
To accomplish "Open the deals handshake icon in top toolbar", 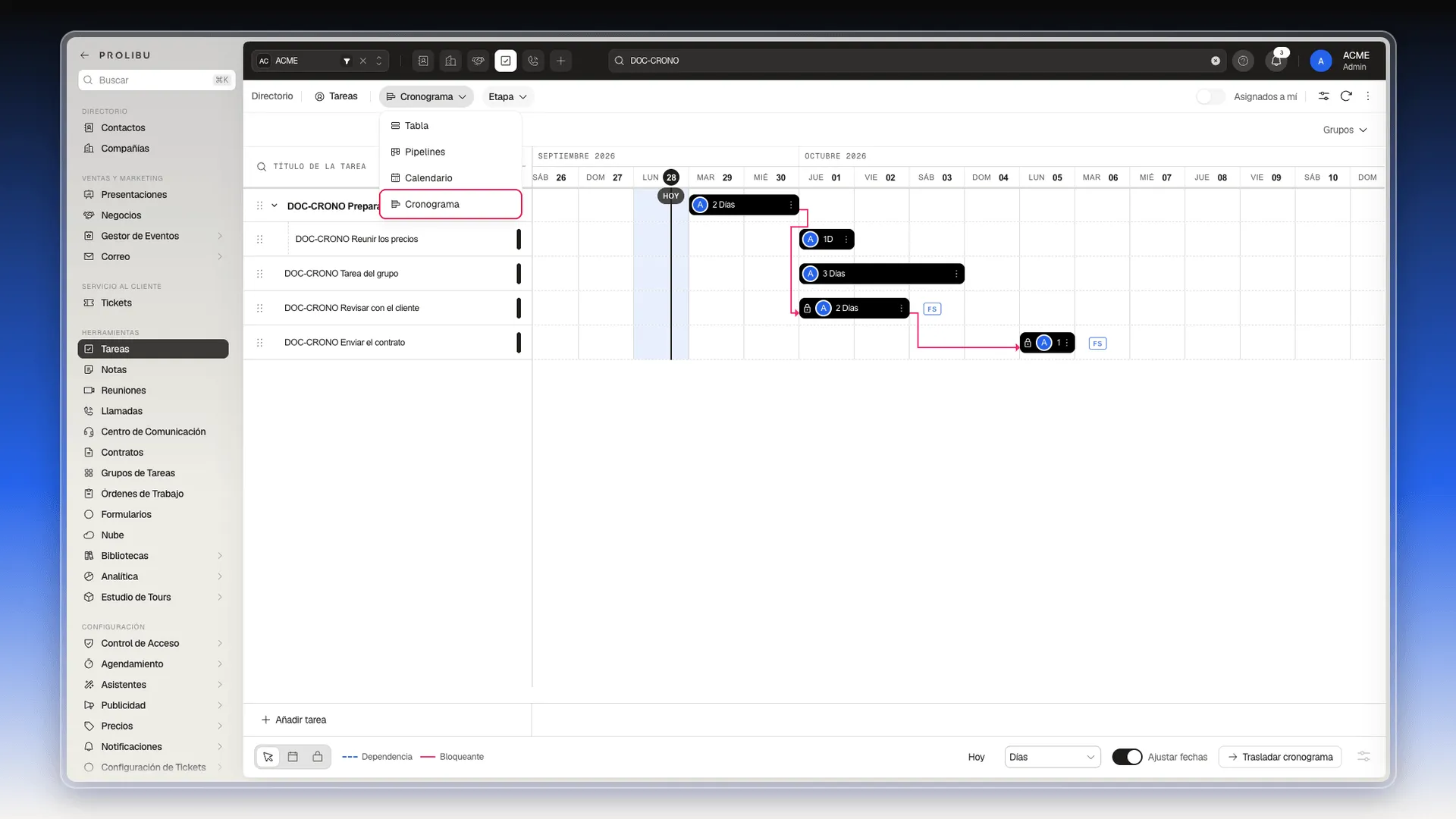I will [x=479, y=61].
